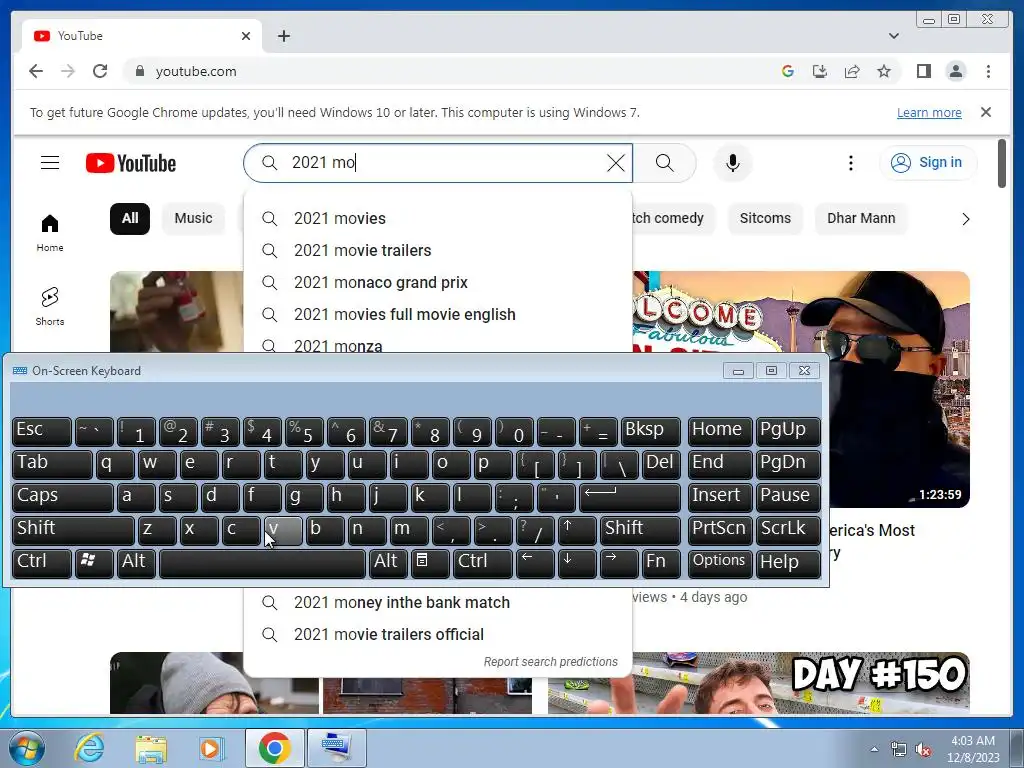Click the volume icon in system tray

(x=923, y=750)
